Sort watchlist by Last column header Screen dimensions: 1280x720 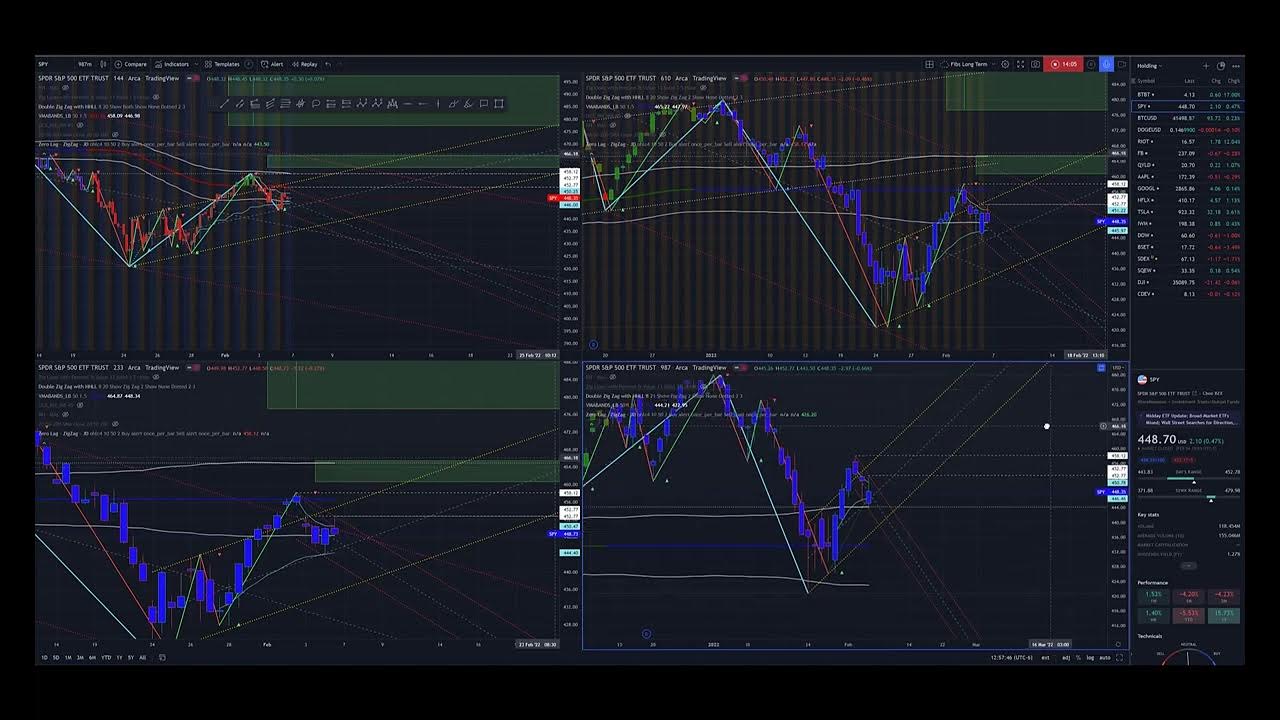tap(1189, 81)
